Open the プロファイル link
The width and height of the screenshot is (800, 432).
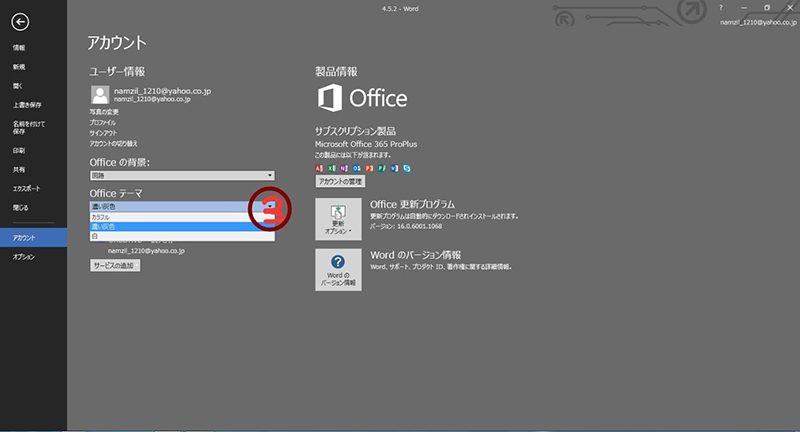pyautogui.click(x=103, y=122)
